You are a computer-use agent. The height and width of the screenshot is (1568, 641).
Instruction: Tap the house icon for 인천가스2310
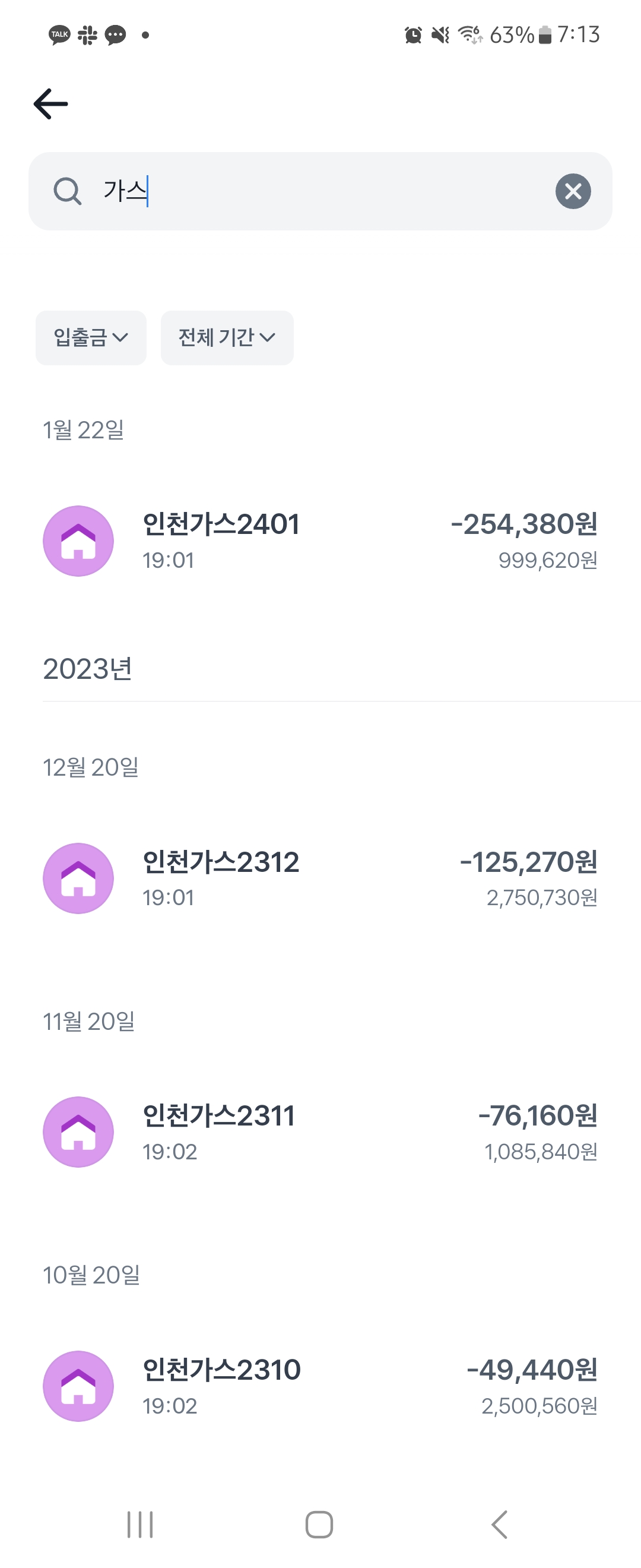[x=78, y=1386]
